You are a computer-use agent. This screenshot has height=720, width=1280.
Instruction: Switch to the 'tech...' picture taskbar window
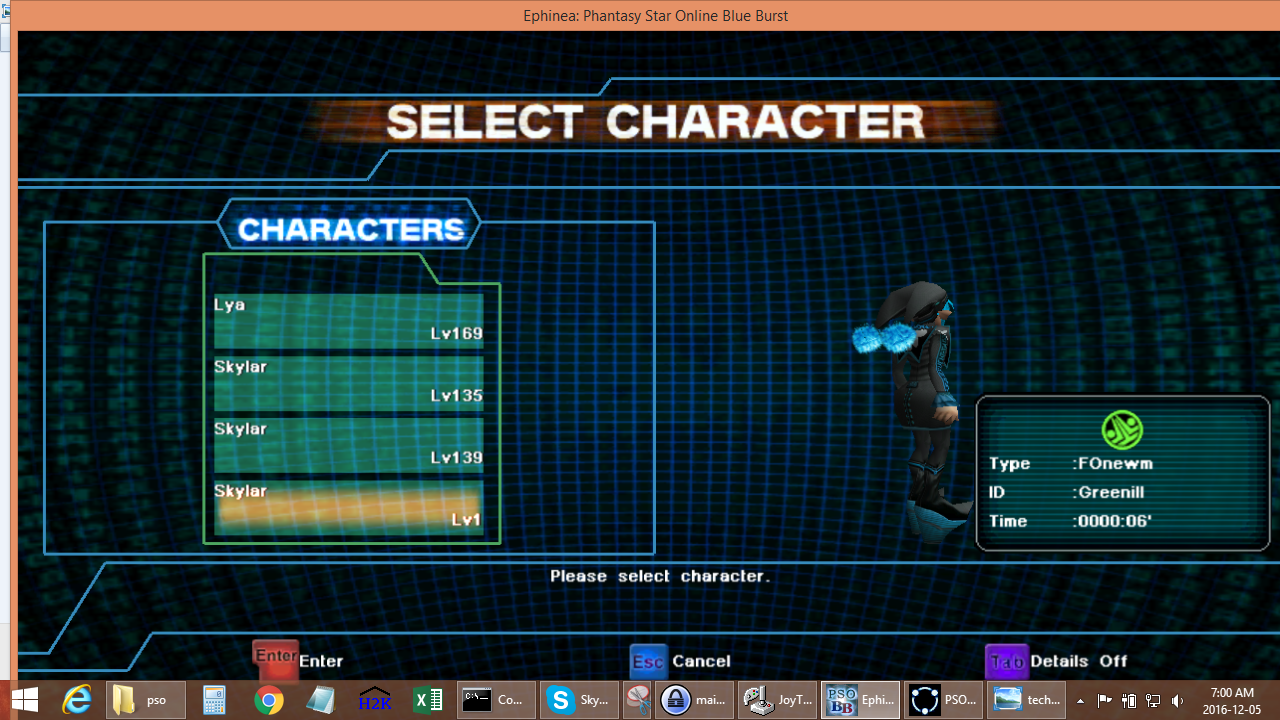(x=1026, y=700)
